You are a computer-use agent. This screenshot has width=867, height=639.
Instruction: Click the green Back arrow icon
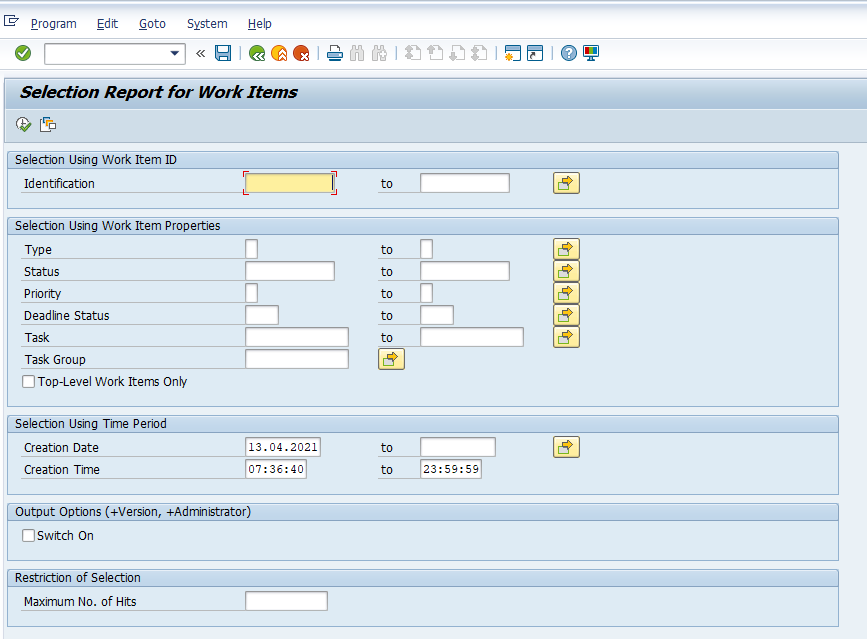(257, 53)
